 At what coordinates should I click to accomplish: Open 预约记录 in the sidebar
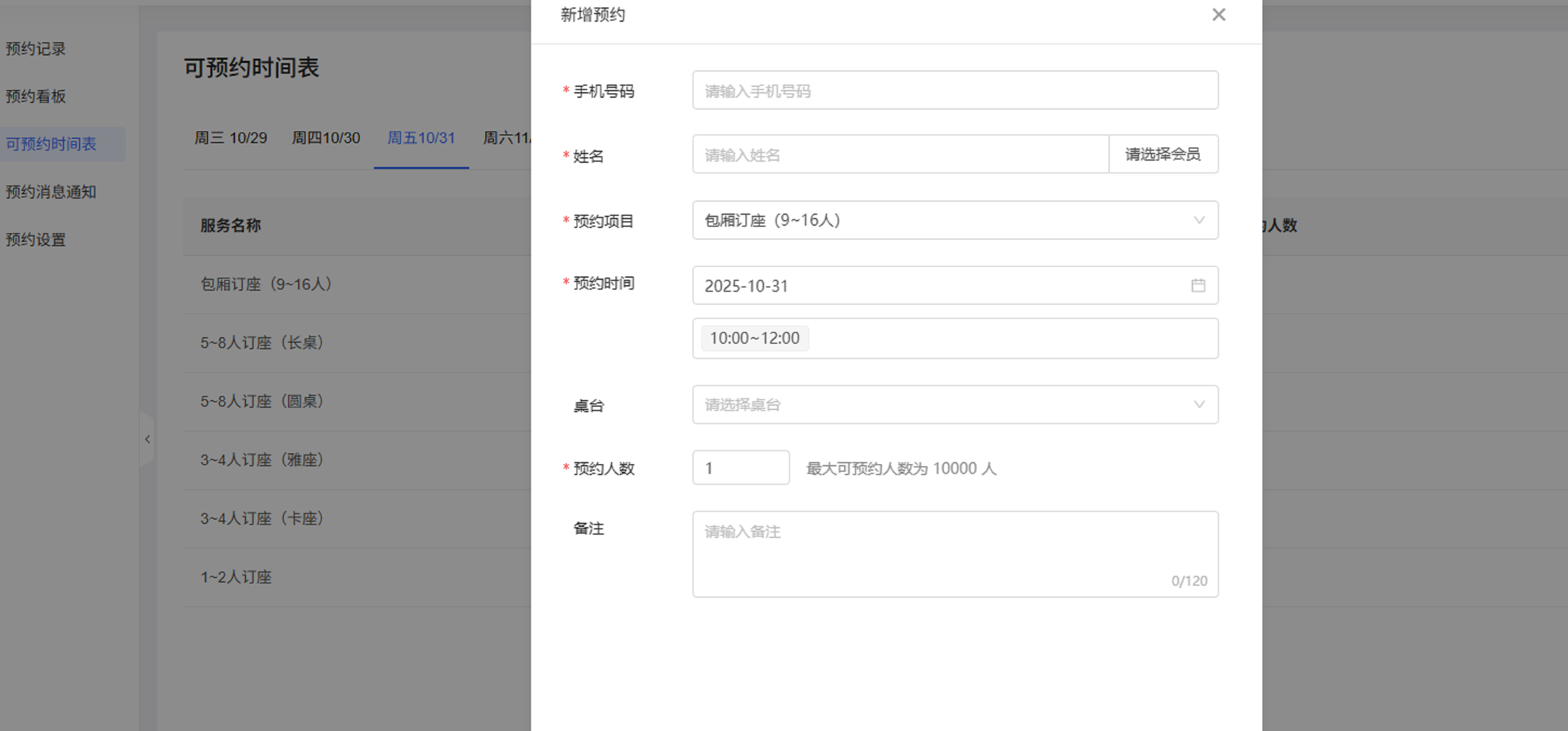[36, 49]
